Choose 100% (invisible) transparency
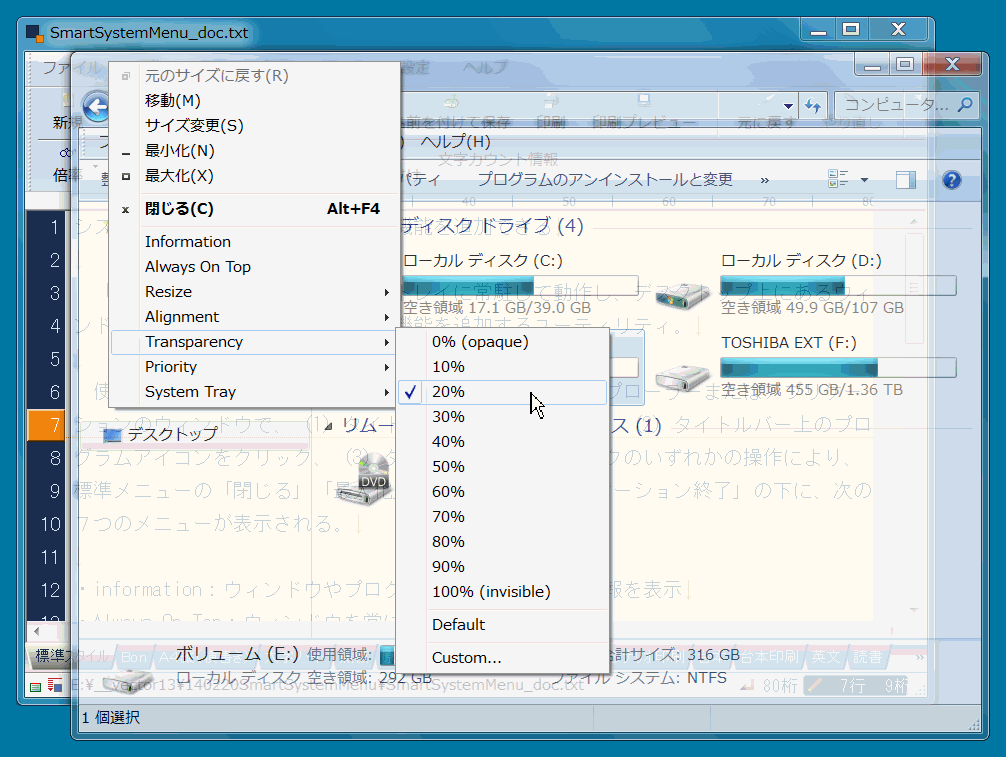 coord(502,591)
